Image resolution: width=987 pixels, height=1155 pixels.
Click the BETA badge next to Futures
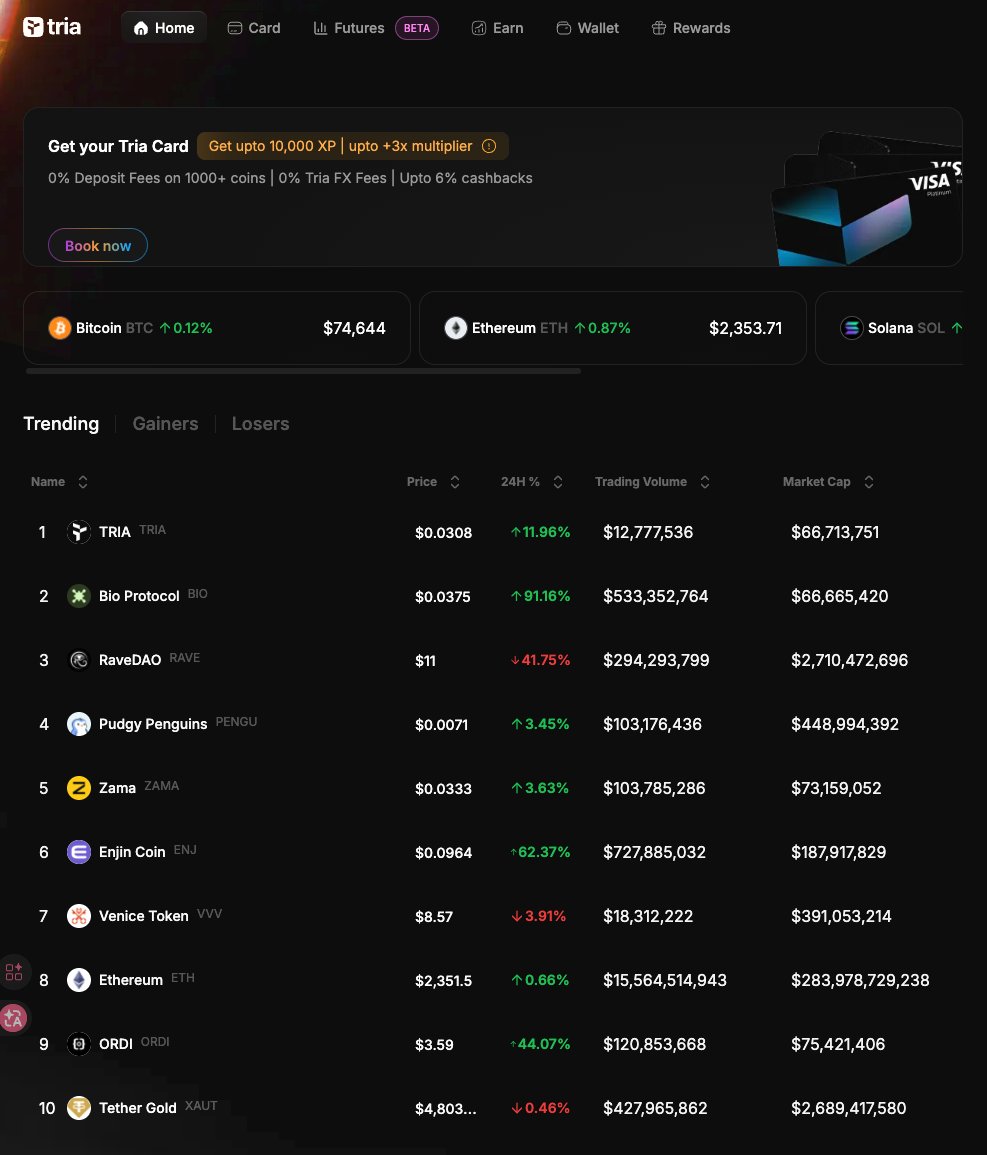417,28
